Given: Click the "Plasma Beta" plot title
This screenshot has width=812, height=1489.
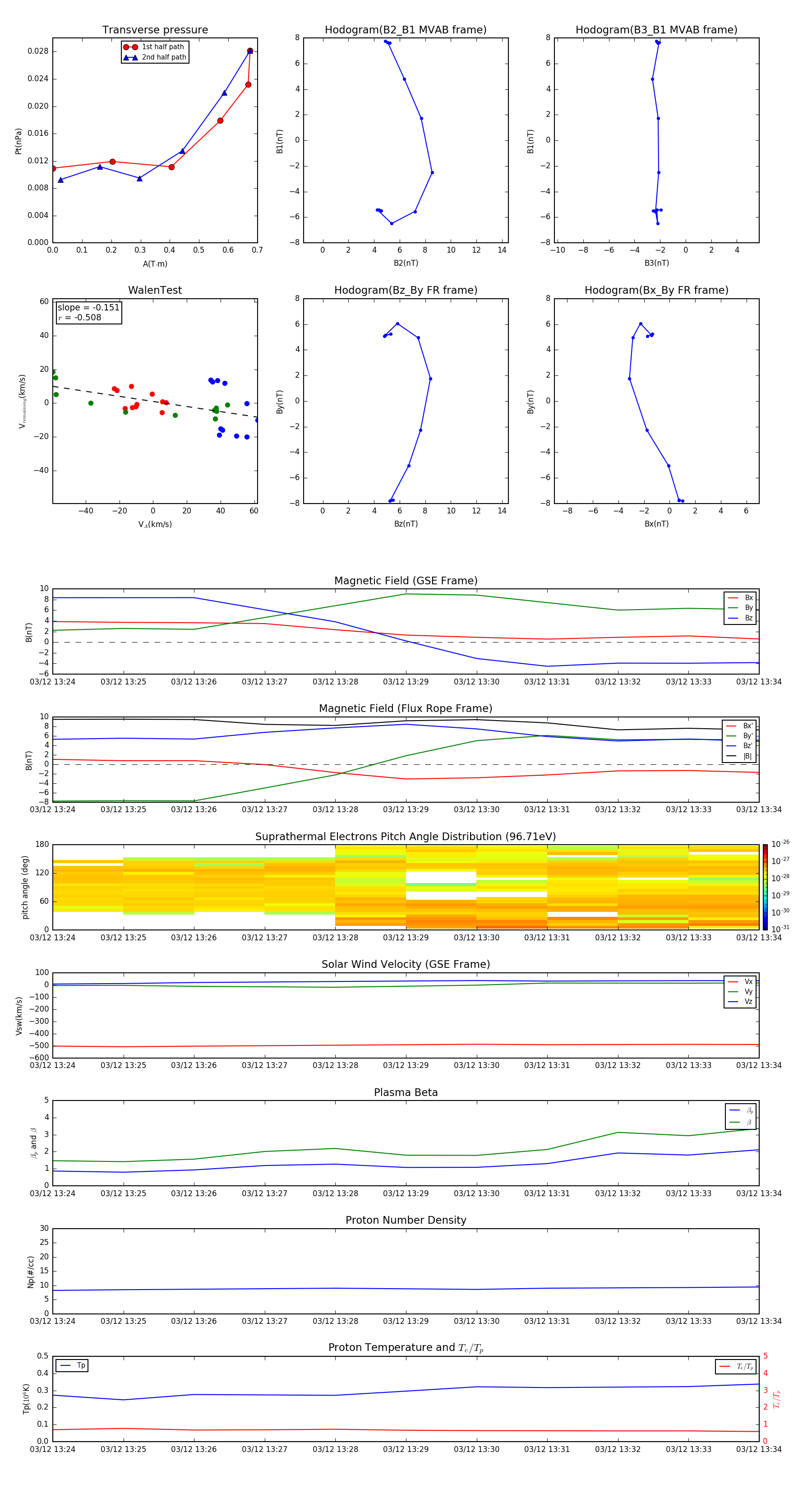Looking at the screenshot, I should [x=406, y=1092].
